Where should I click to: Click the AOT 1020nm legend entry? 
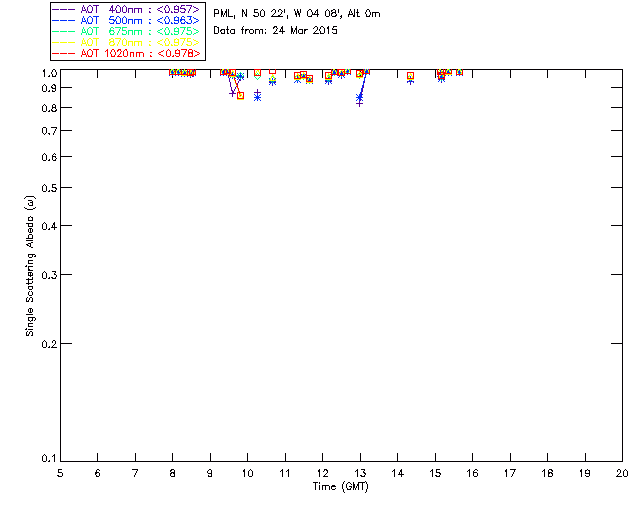click(x=126, y=53)
